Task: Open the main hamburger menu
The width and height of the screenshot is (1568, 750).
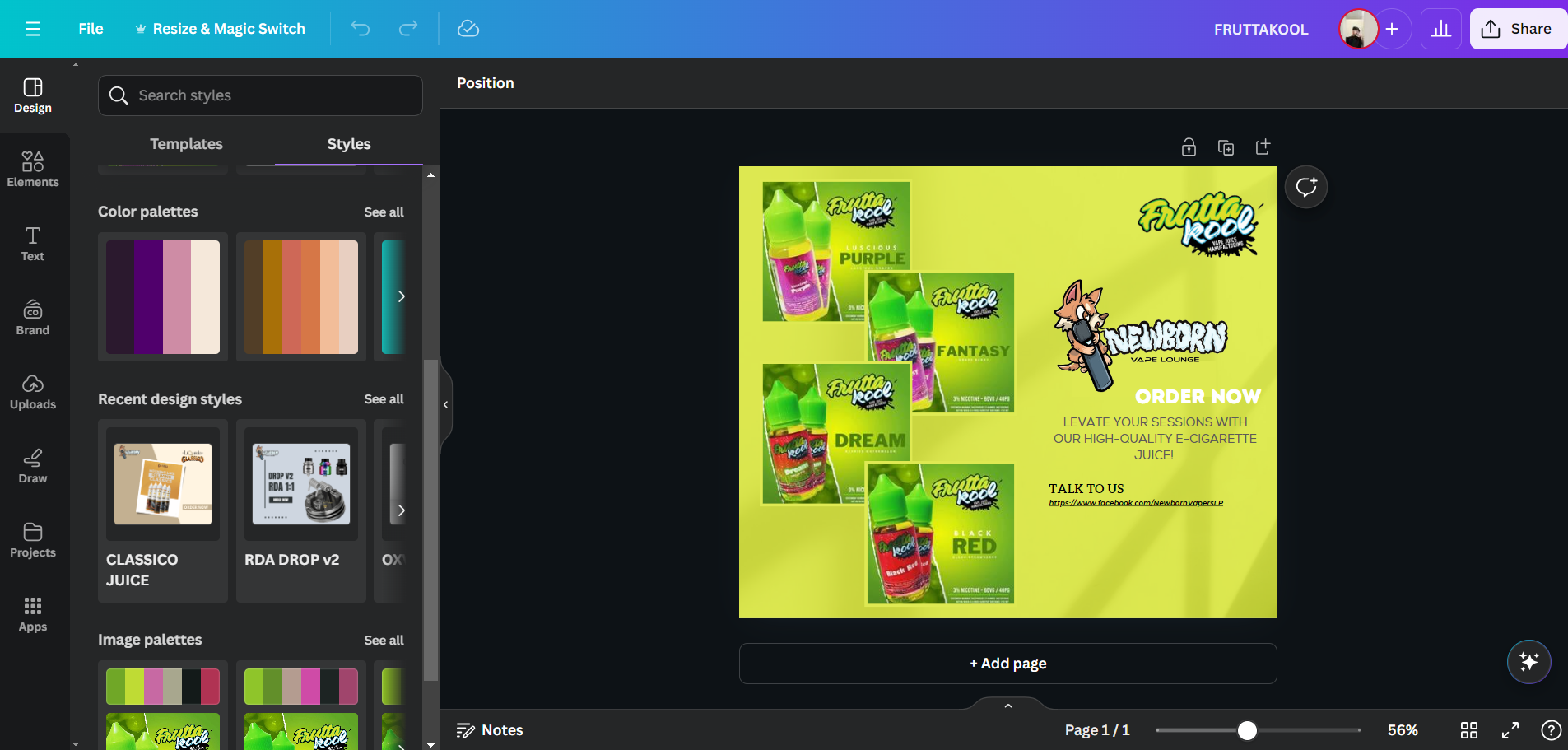Action: (33, 29)
